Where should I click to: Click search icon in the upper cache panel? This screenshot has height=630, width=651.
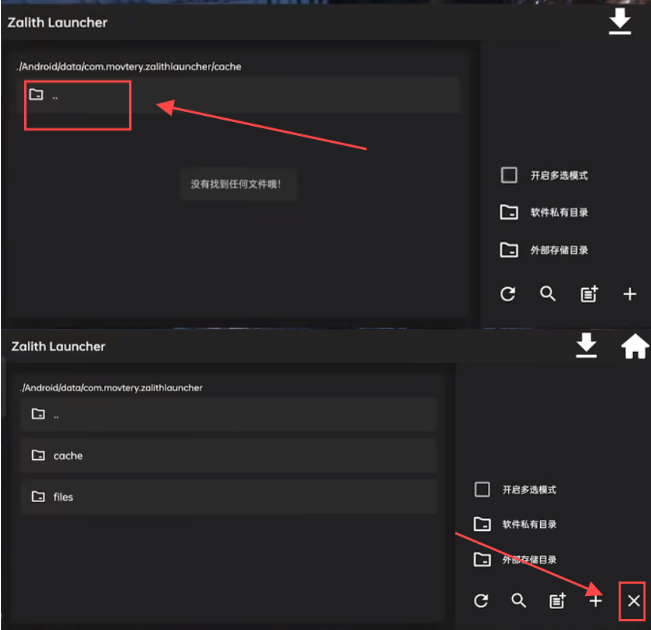(548, 294)
